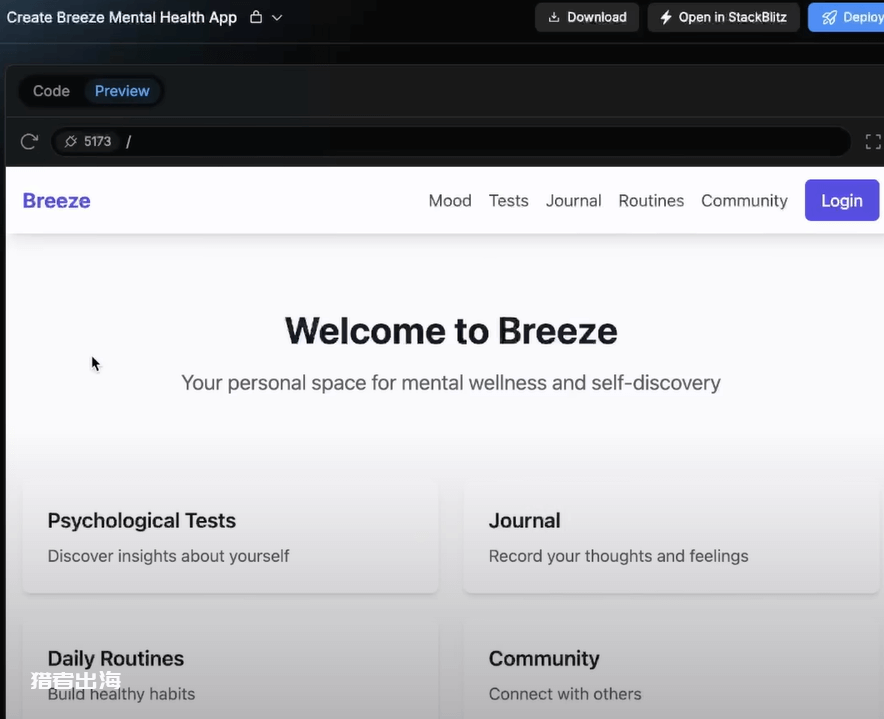
Task: Open project in StackBlitz
Action: [723, 17]
